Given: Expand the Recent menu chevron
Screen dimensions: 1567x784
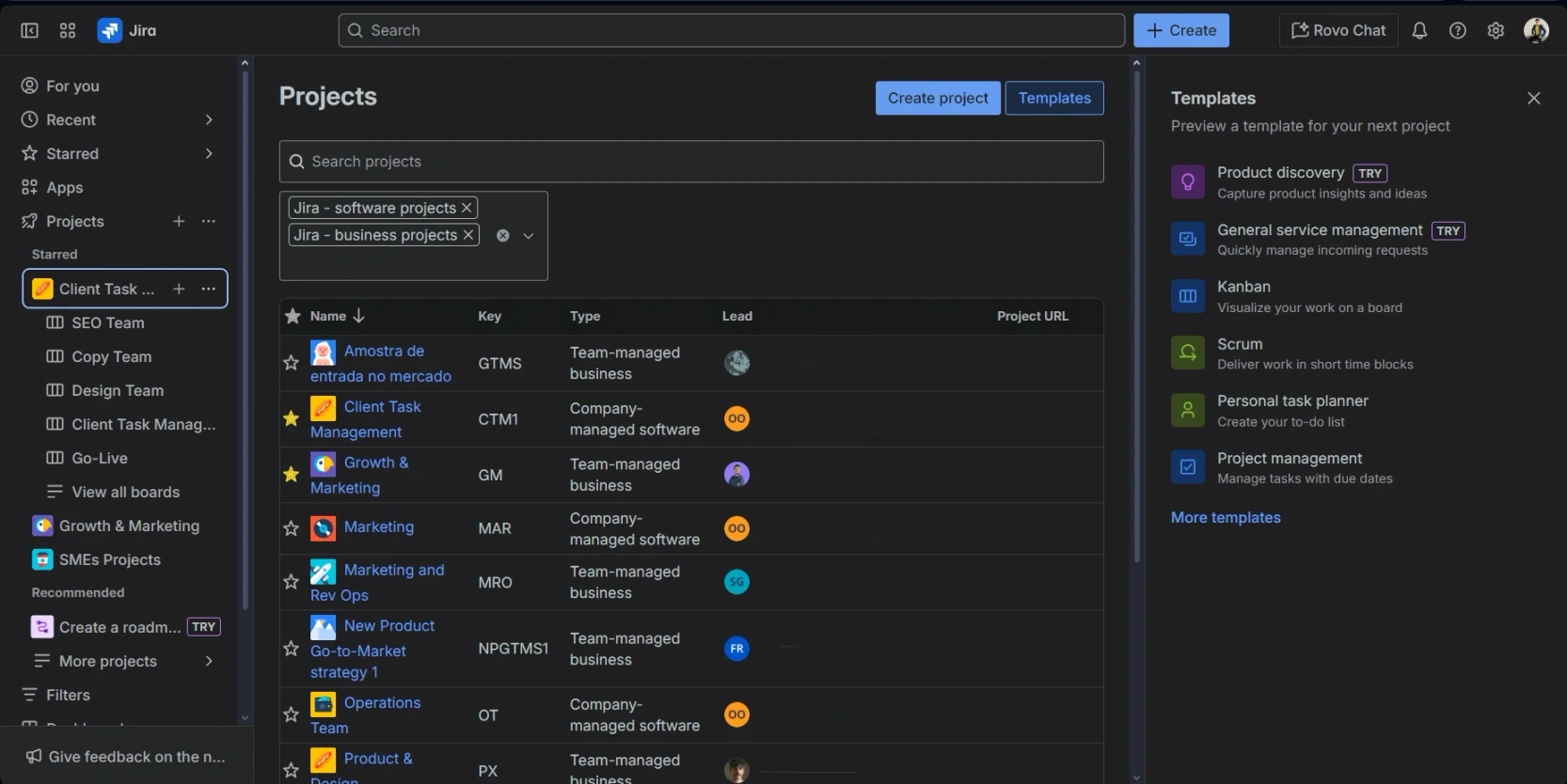Looking at the screenshot, I should point(209,119).
